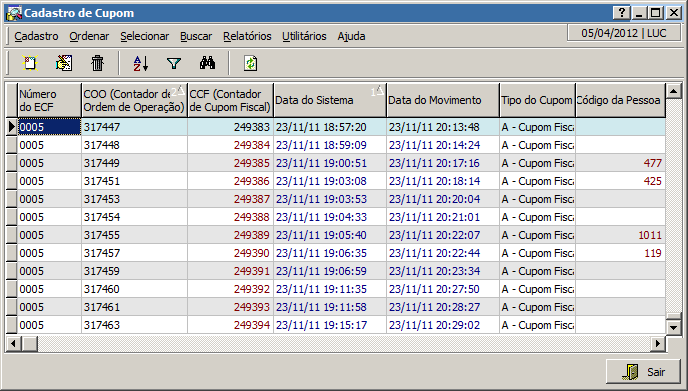Sort by CCF column header

[230, 100]
